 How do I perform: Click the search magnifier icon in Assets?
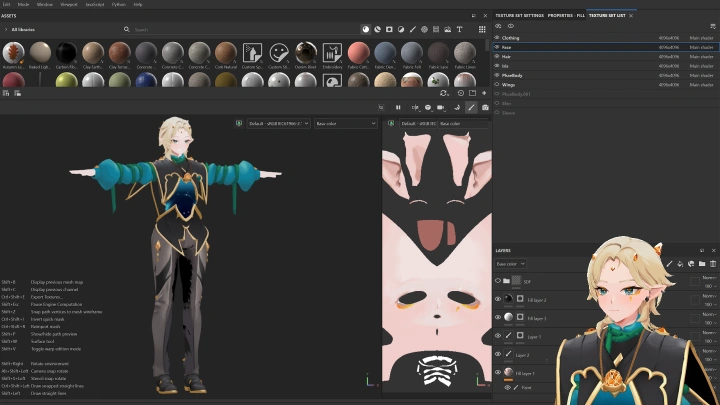pyautogui.click(x=127, y=29)
